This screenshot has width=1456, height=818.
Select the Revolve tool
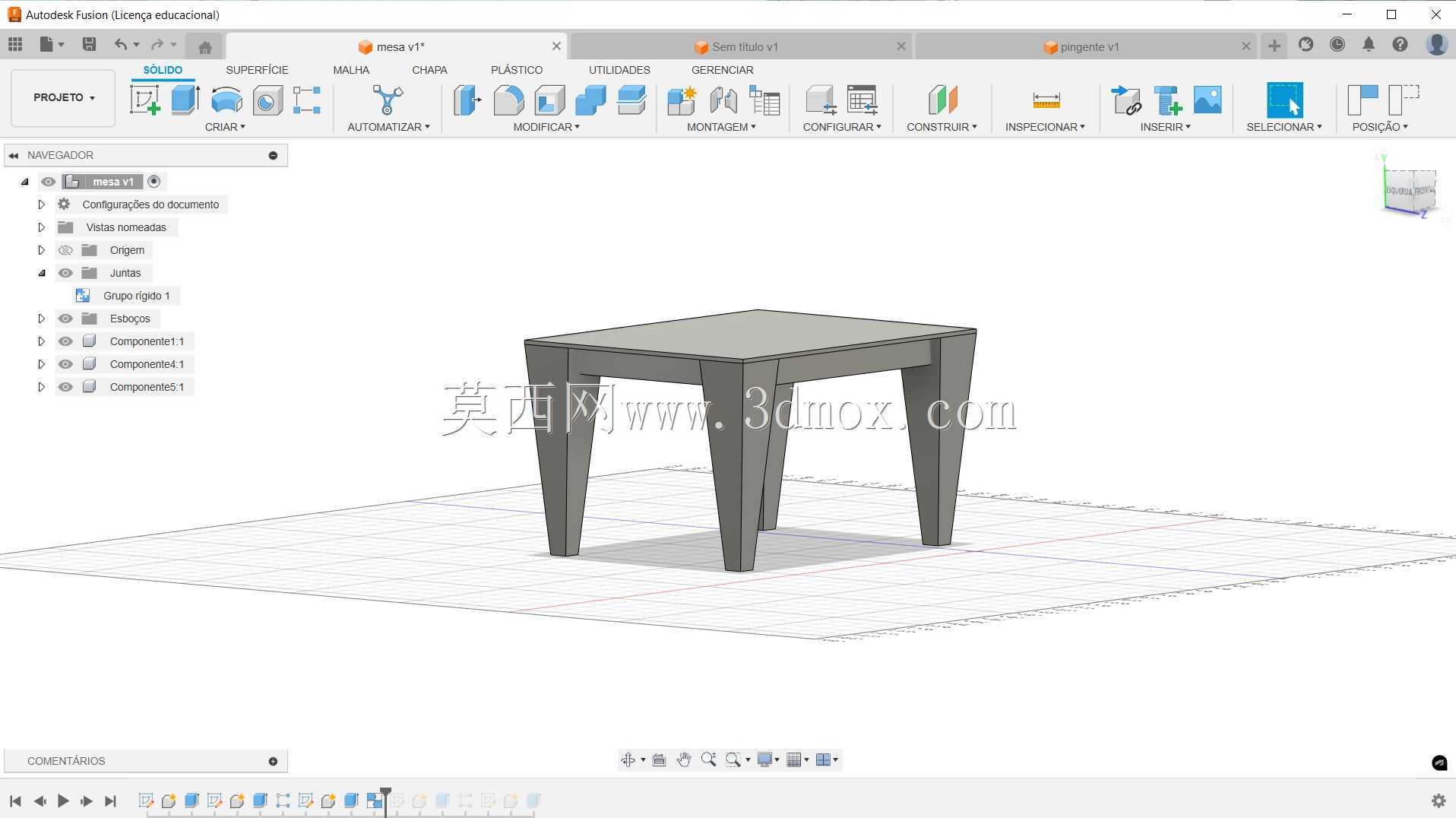coord(226,100)
